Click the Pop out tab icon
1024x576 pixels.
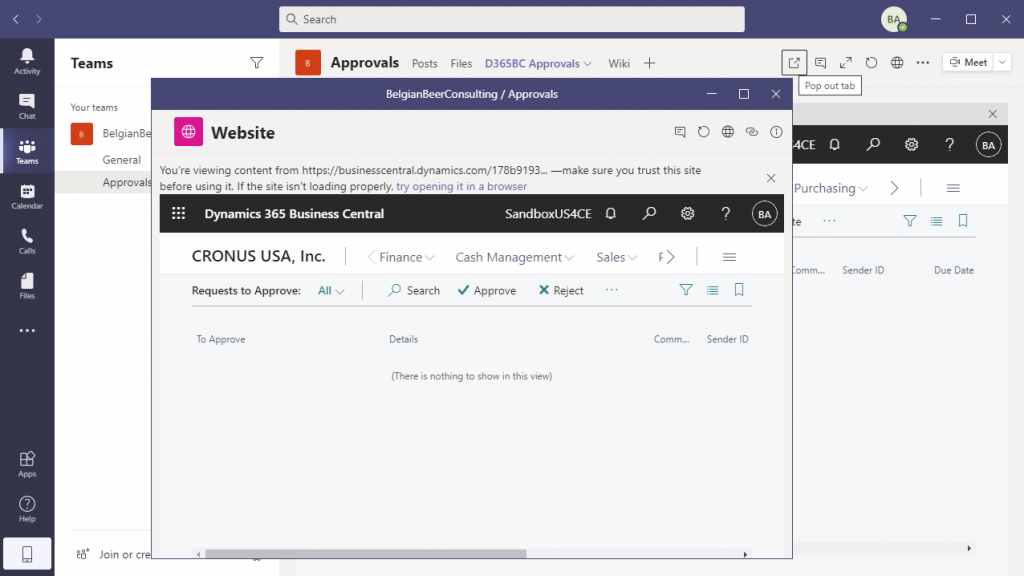tap(794, 63)
